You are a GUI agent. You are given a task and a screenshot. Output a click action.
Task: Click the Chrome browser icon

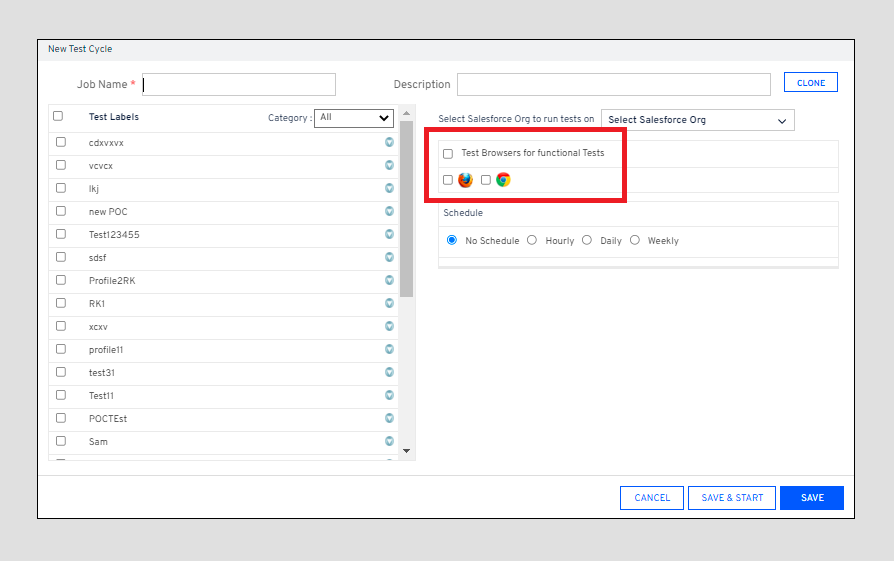503,180
